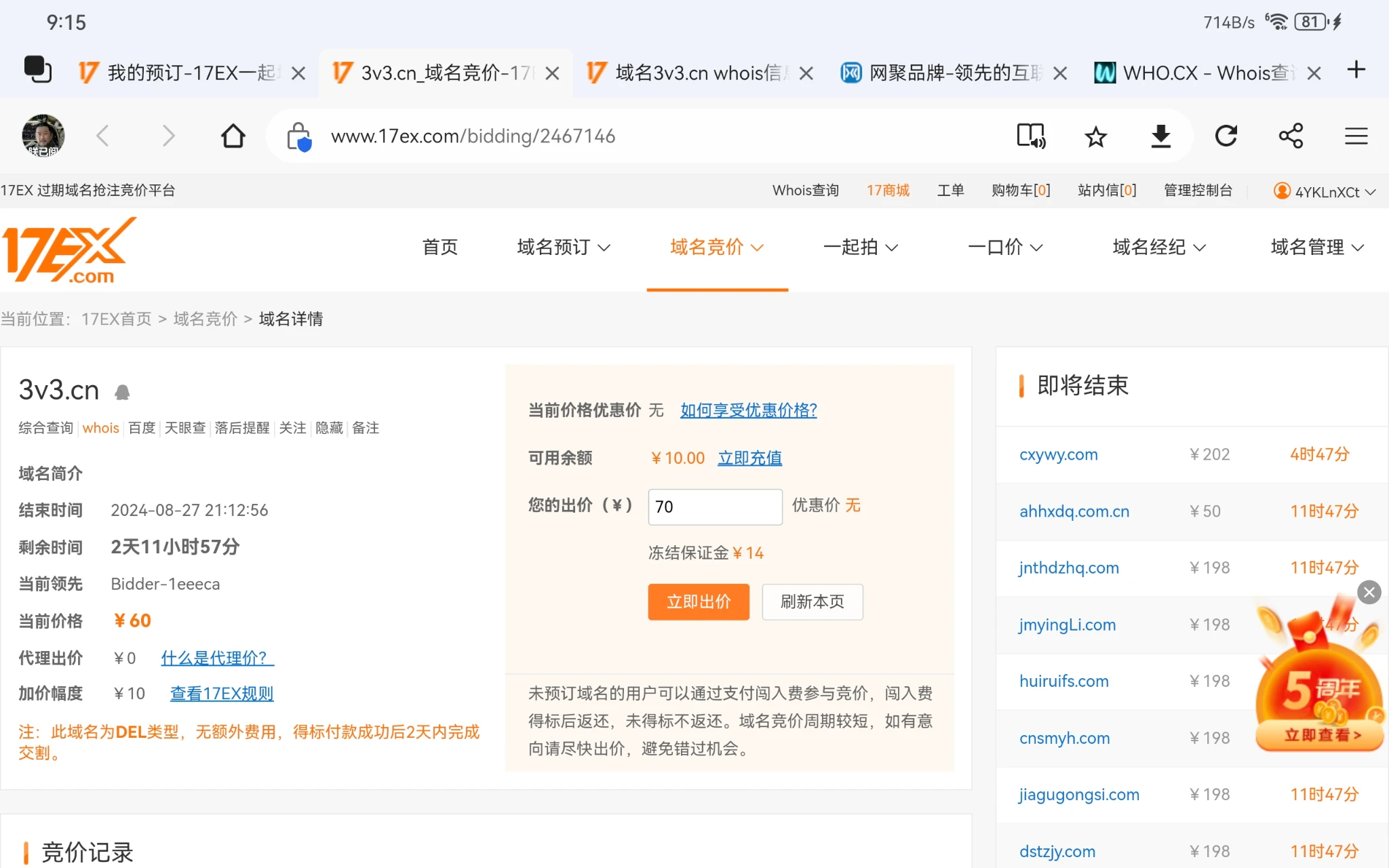Image resolution: width=1389 pixels, height=868 pixels.
Task: Select the 首页 navigation item
Action: [439, 248]
